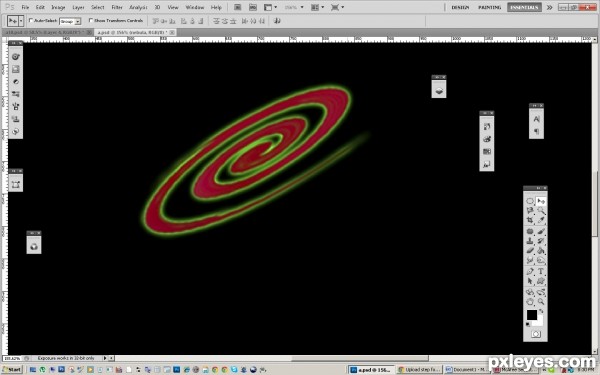Viewport: 600px width, 375px height.
Task: Open a.psd Photoshop taskbar button
Action: [372, 370]
